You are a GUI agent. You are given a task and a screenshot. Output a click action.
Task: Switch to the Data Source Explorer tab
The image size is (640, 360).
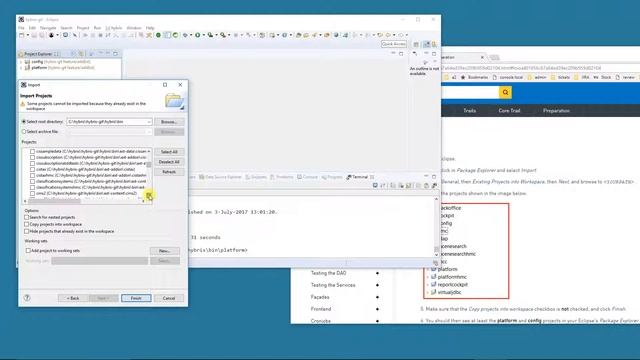tap(220, 177)
